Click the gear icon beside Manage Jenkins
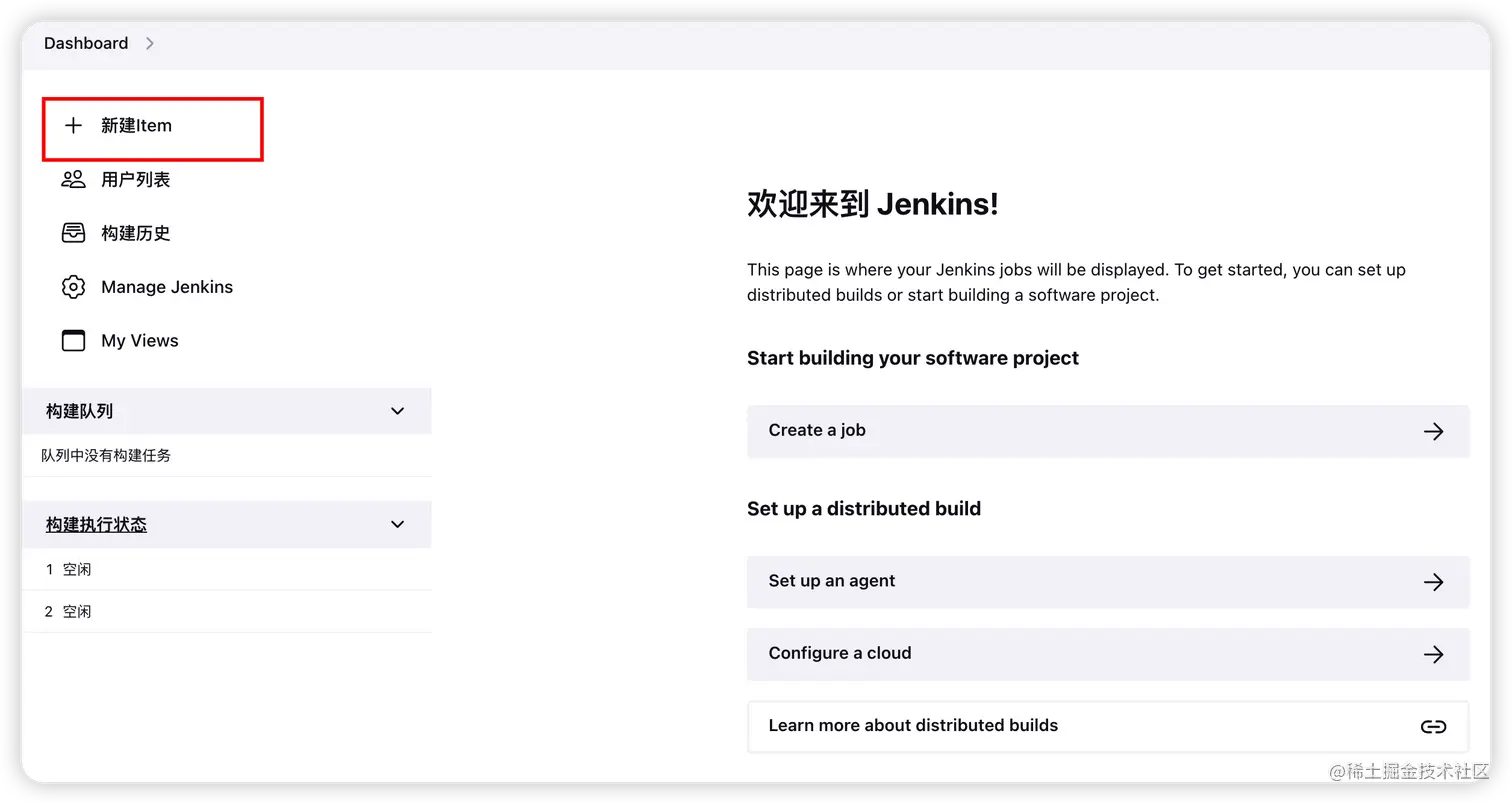This screenshot has height=804, width=1512. [73, 287]
